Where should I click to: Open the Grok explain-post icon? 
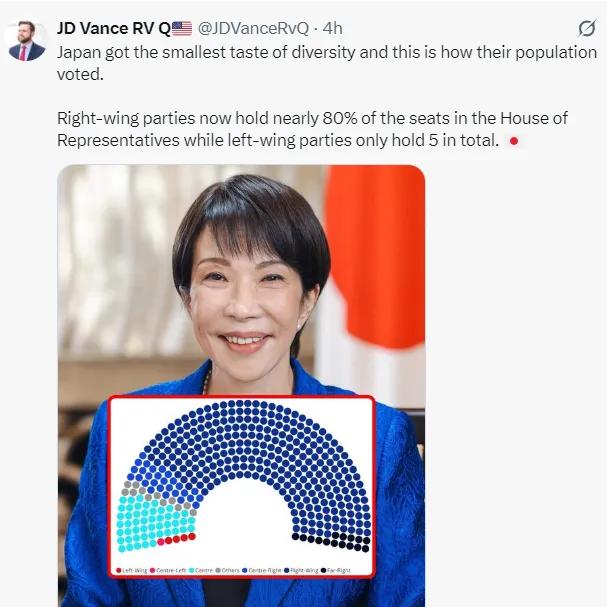(586, 28)
